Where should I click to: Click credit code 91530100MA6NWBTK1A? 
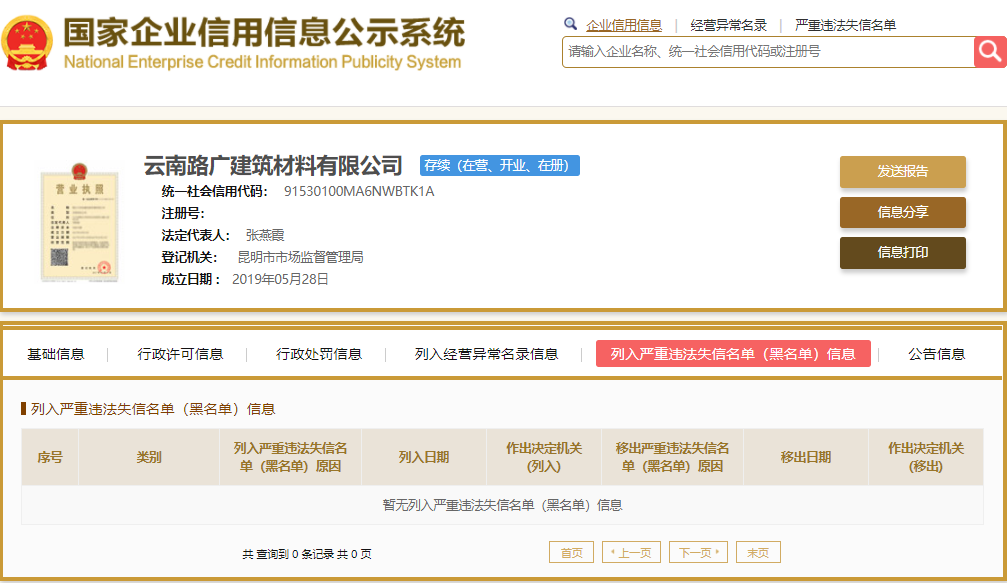point(359,191)
